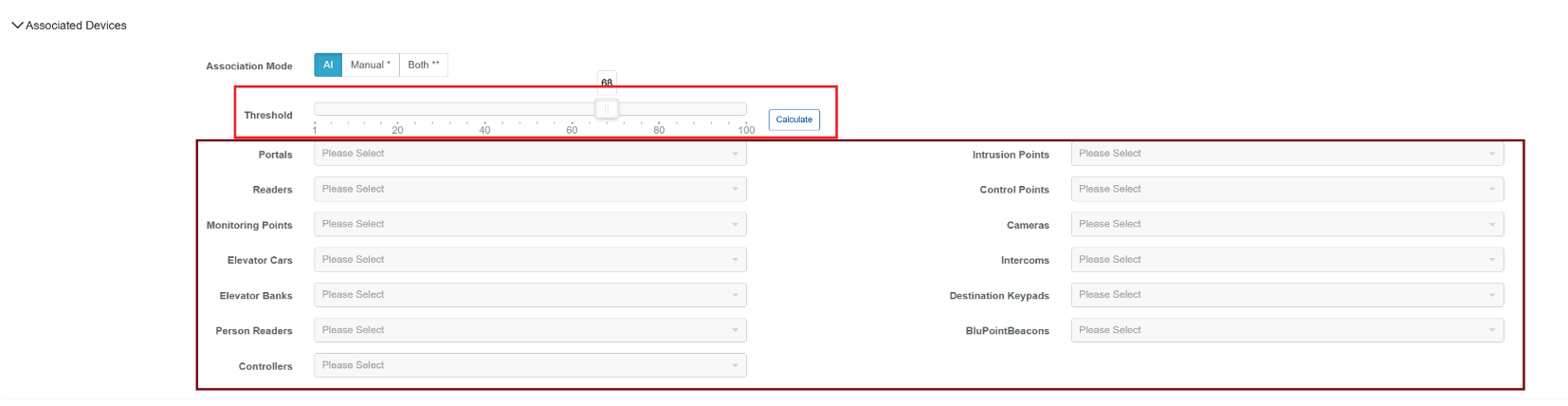Click the Cameras dropdown arrow
This screenshot has height=406, width=1568.
(1491, 225)
